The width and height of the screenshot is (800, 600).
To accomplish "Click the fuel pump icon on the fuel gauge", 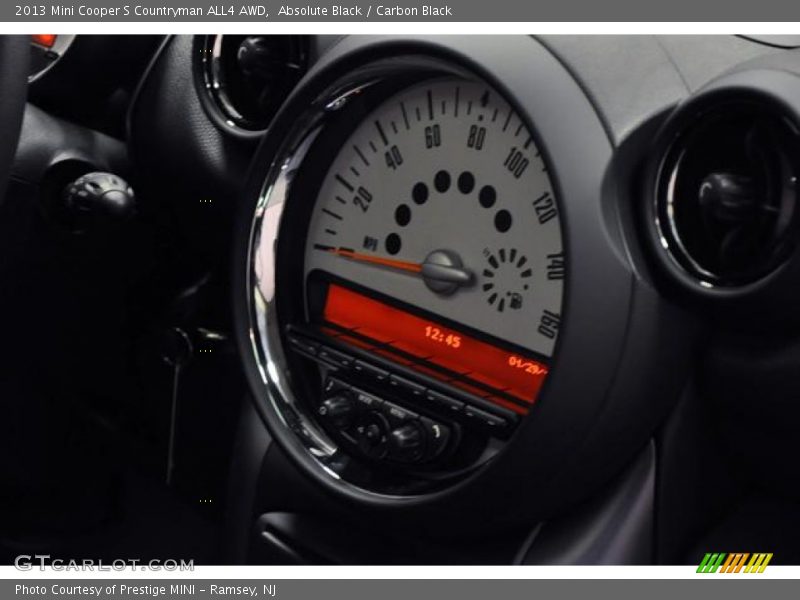I will [515, 300].
